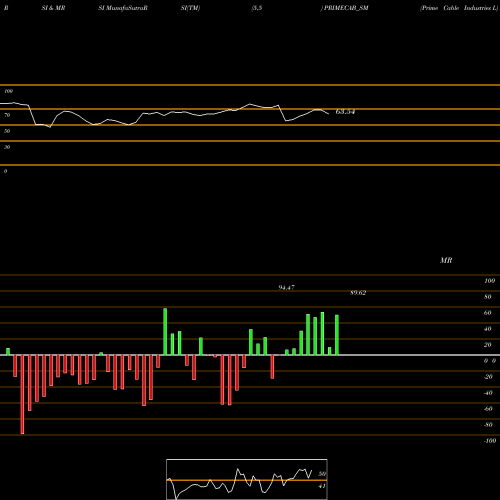The height and width of the screenshot is (500, 500).
Task: Click the '(5,5' parameter text in header
Action: click(257, 8)
